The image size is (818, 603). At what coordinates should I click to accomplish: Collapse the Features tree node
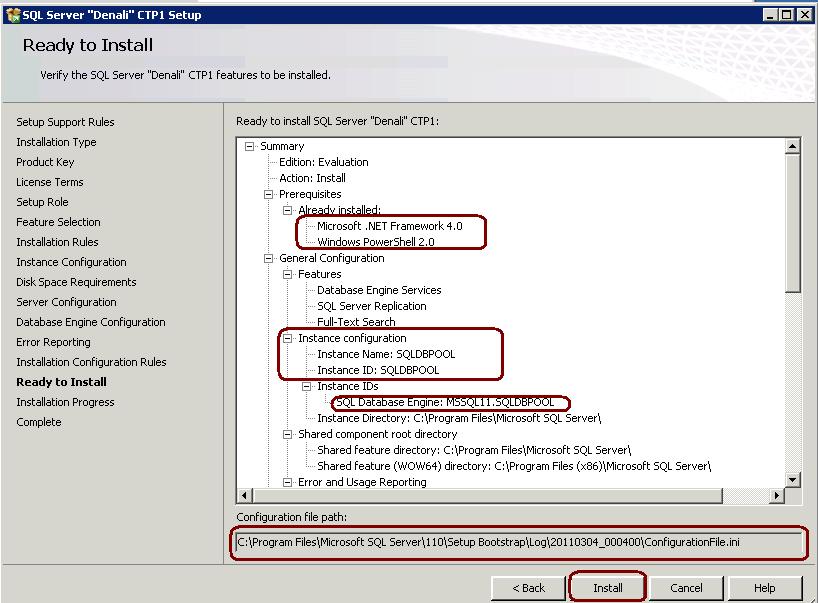(288, 274)
